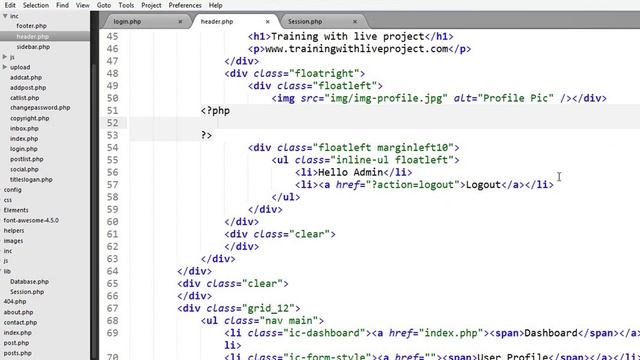
Task: Select header.php in the sidebar
Action: click(x=32, y=36)
